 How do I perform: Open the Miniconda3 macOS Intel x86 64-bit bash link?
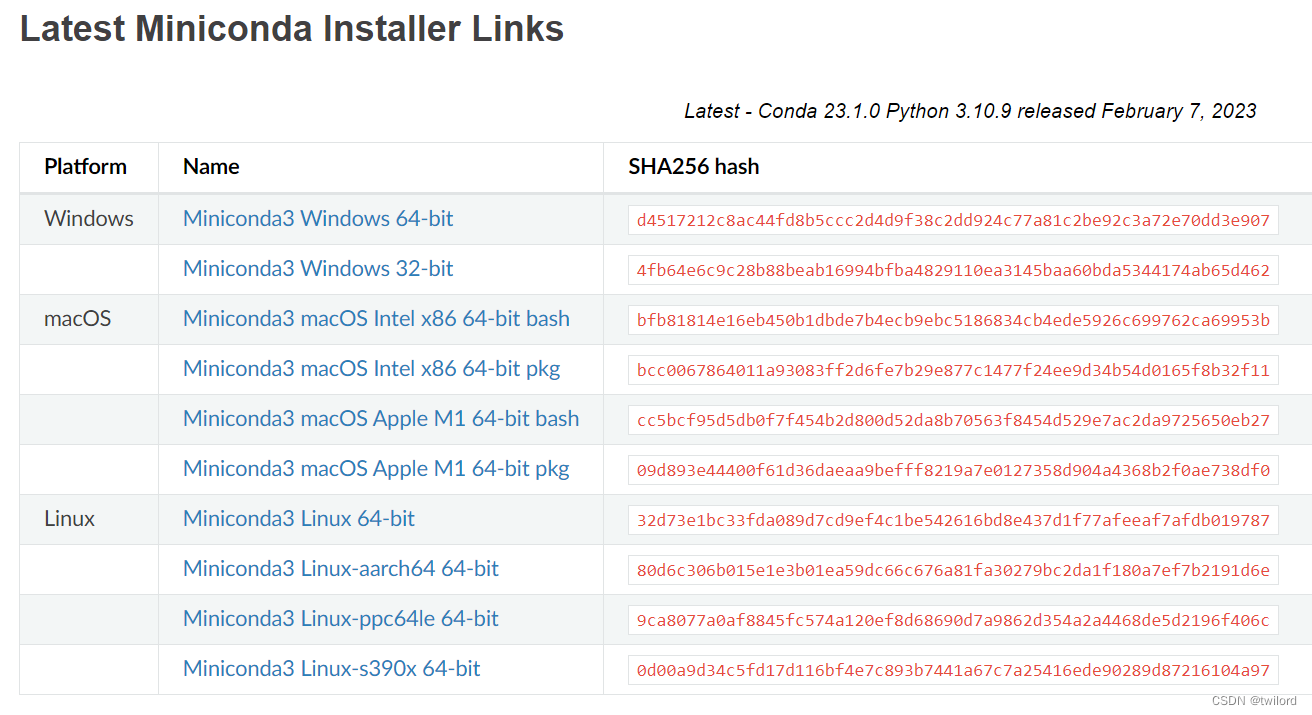375,319
